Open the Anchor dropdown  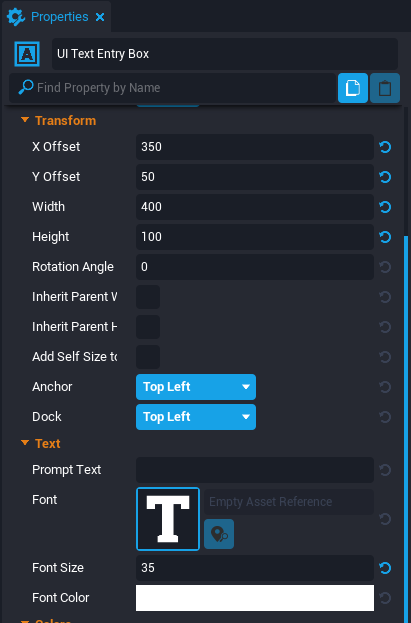196,387
